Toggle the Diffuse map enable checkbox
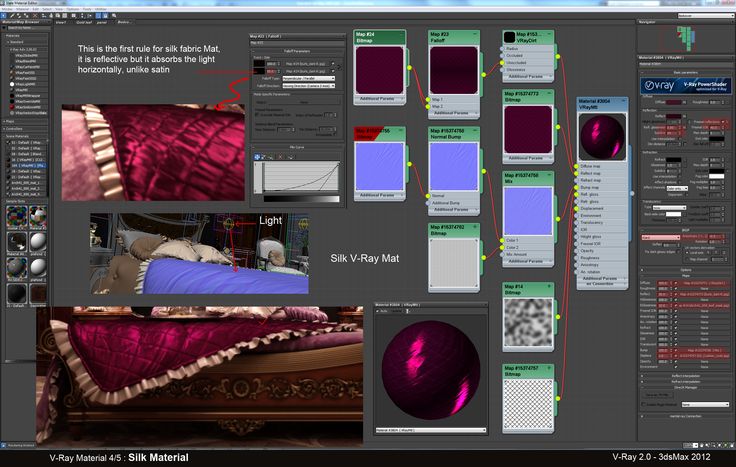The width and height of the screenshot is (736, 467). click(676, 283)
